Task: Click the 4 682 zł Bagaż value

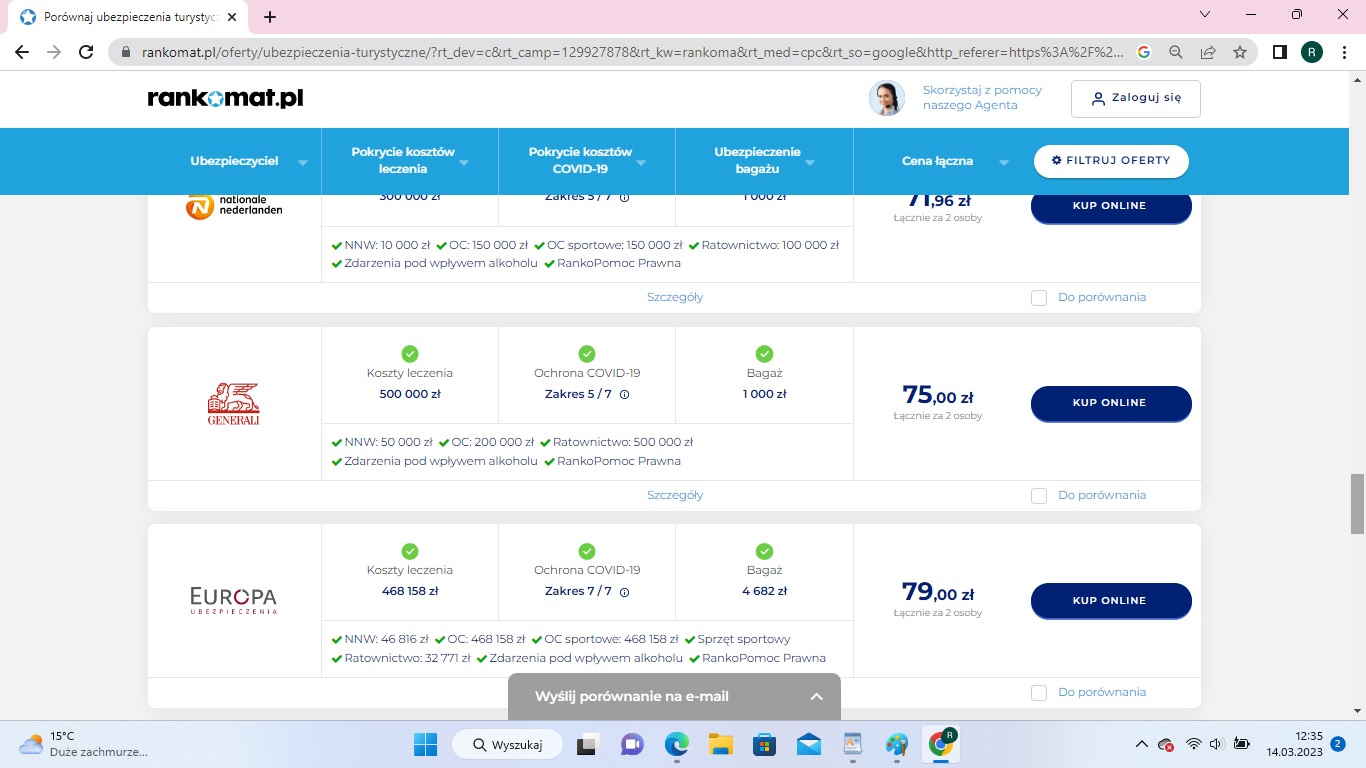Action: tap(765, 591)
